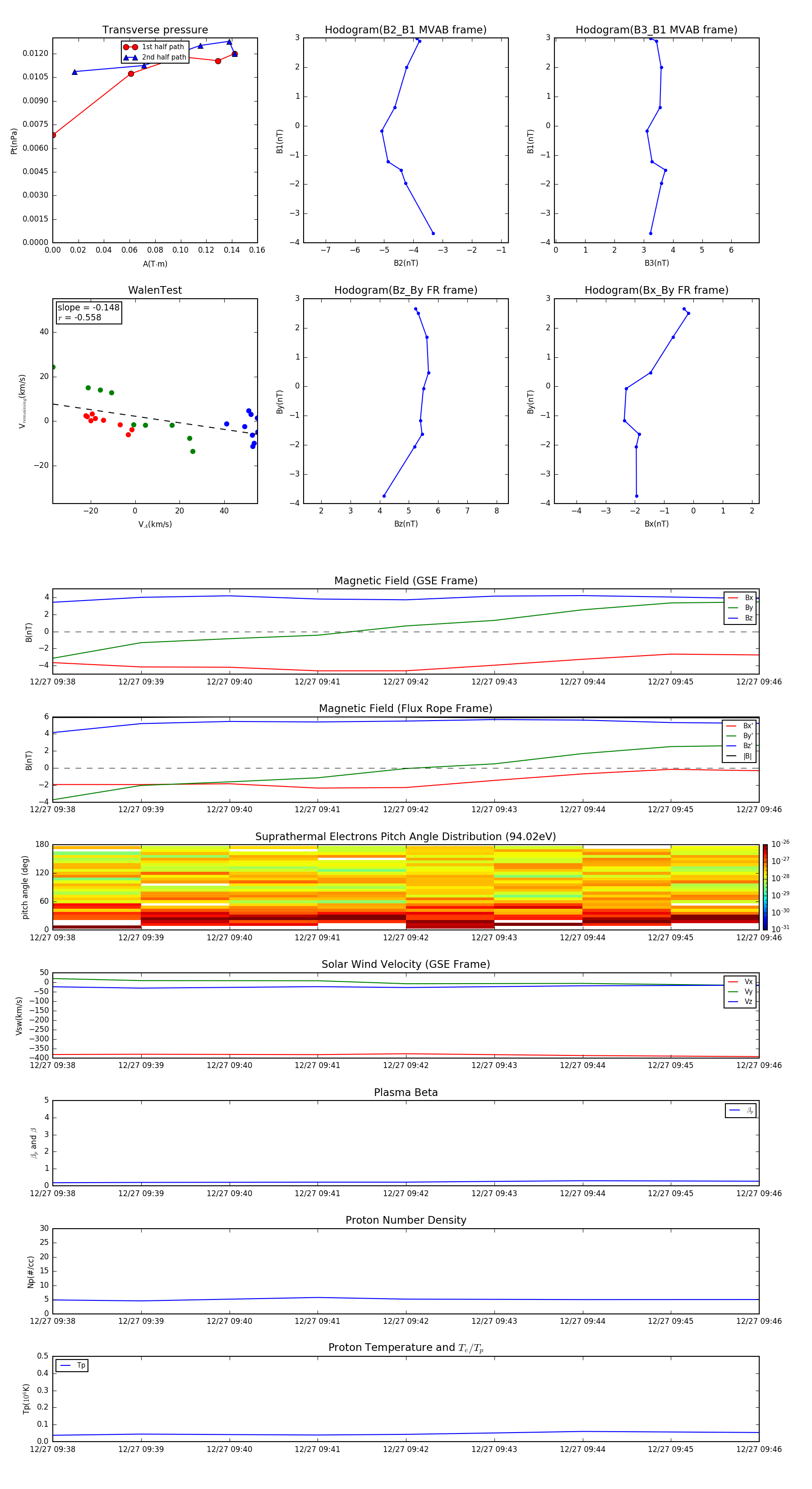Click the Hodogram(B2_B1 MVAB frame) title

pos(406,30)
